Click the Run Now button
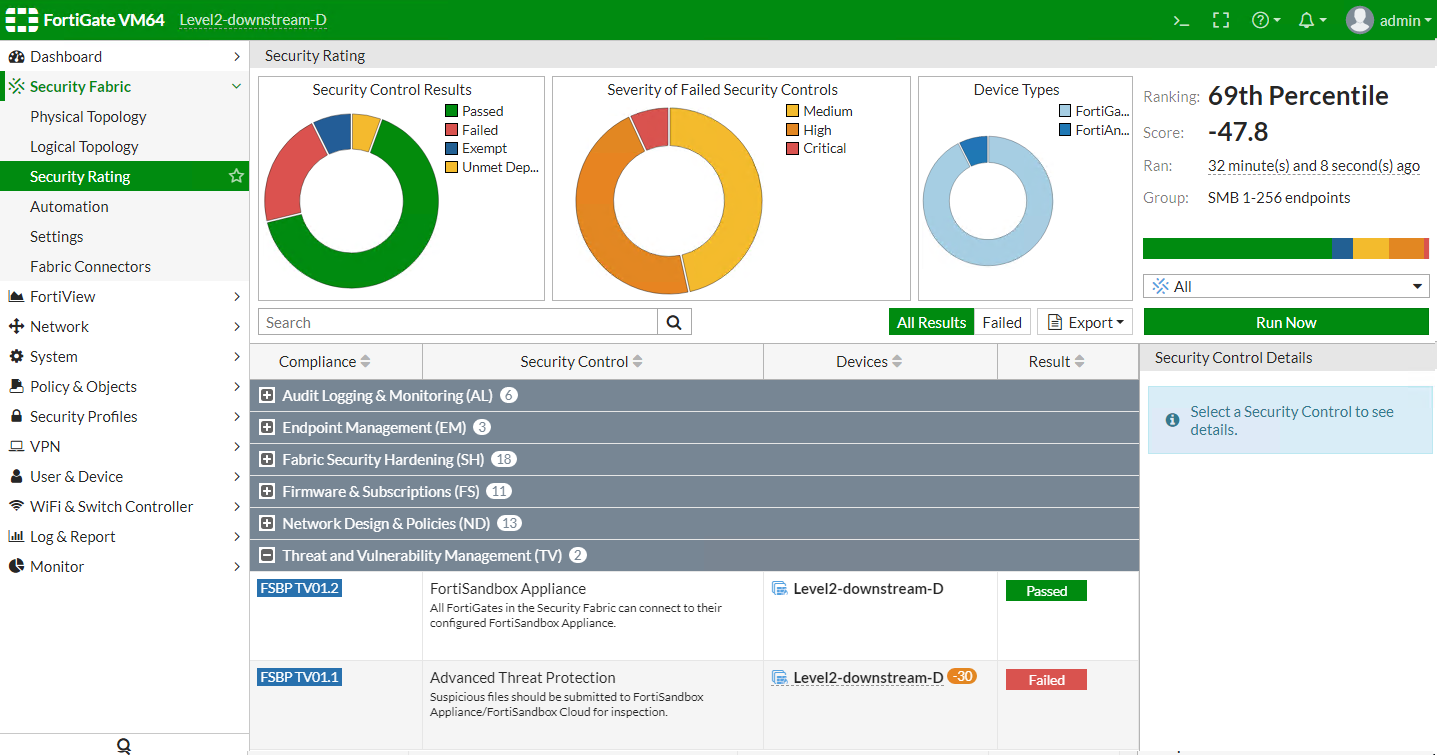 pyautogui.click(x=1286, y=322)
